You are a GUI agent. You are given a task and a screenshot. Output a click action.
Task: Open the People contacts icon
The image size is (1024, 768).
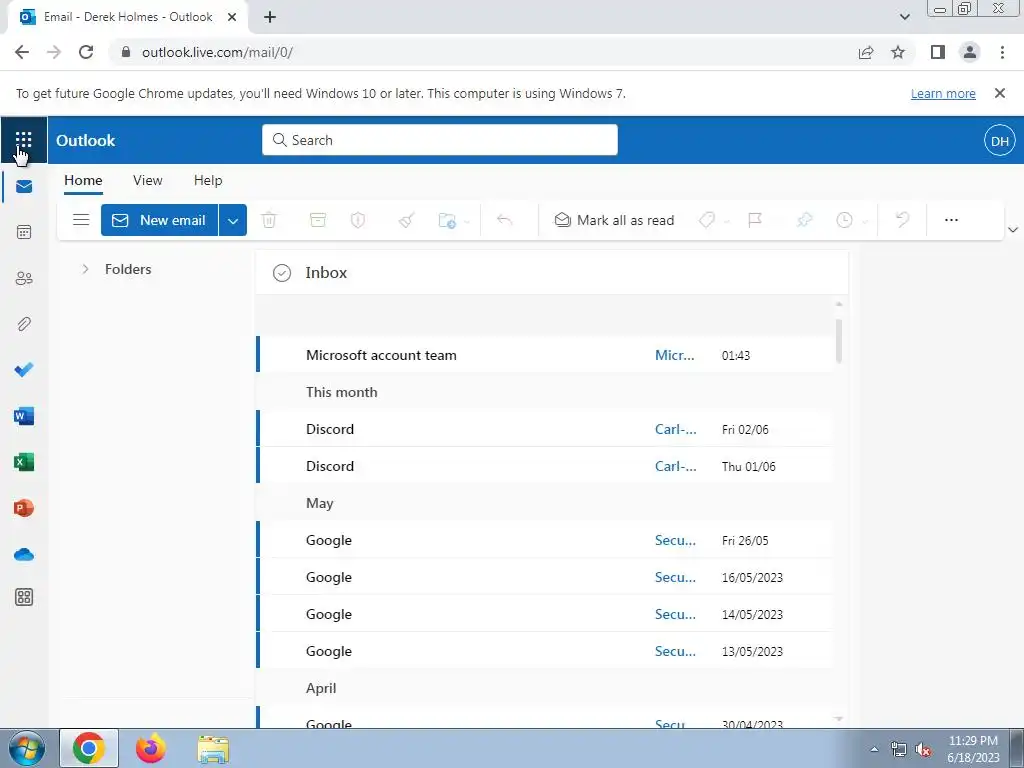(x=24, y=279)
